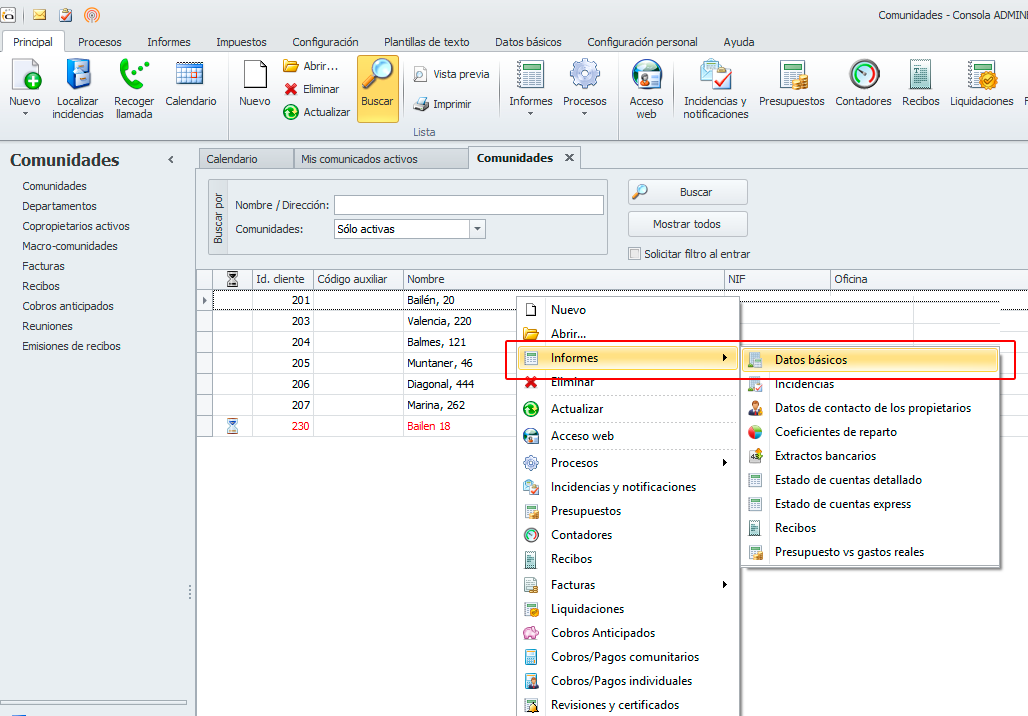This screenshot has width=1028, height=716.
Task: Click the Mostrar todos button
Action: point(687,224)
